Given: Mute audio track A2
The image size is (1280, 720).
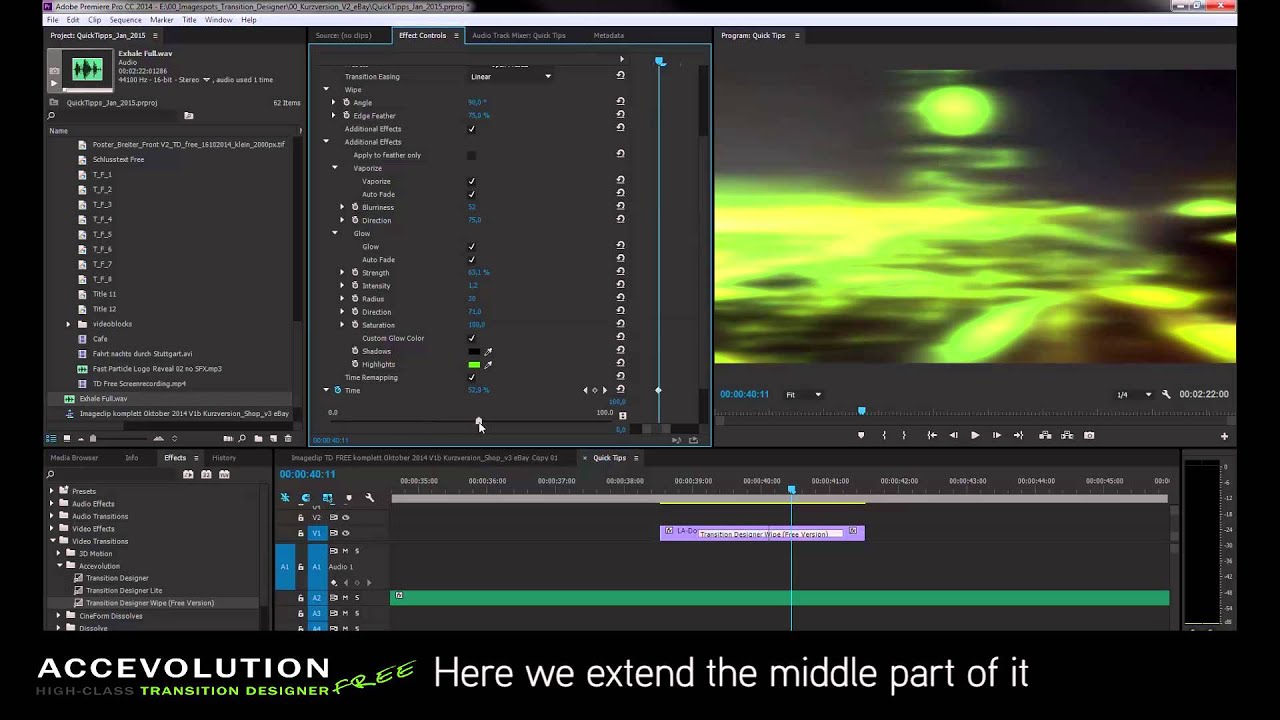Looking at the screenshot, I should tap(346, 597).
